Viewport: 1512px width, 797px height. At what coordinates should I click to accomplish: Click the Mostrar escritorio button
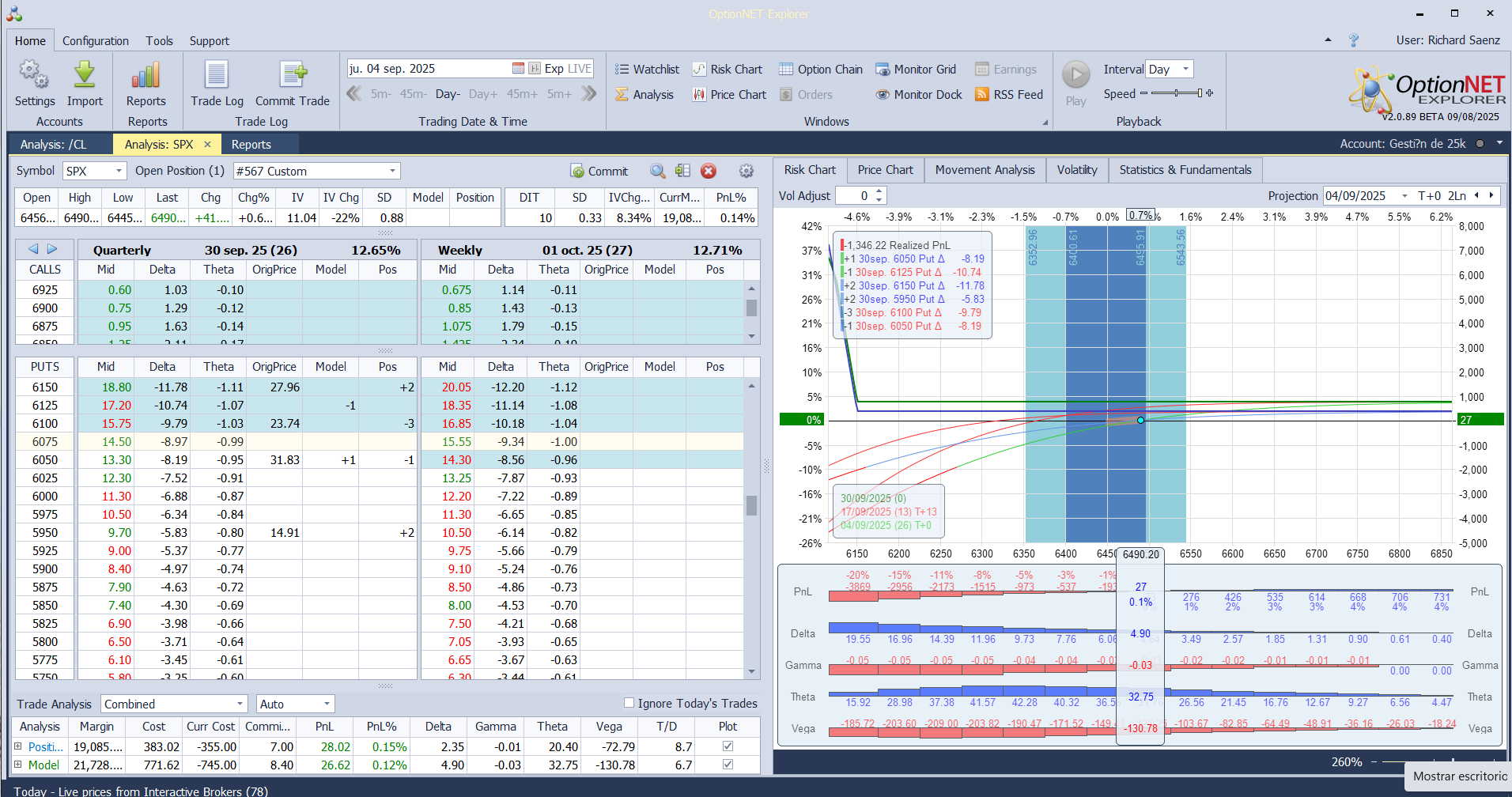[x=1460, y=776]
